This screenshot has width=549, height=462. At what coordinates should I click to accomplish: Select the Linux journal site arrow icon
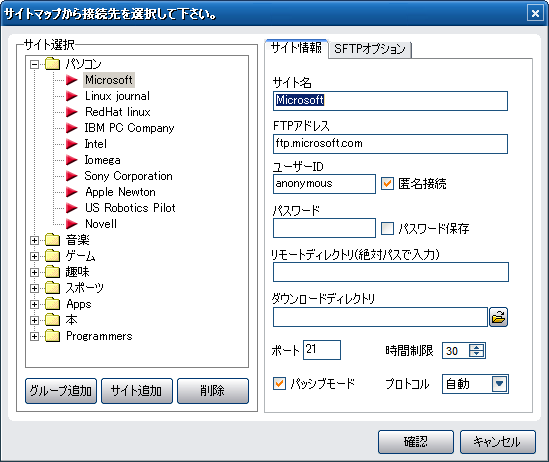(x=72, y=96)
